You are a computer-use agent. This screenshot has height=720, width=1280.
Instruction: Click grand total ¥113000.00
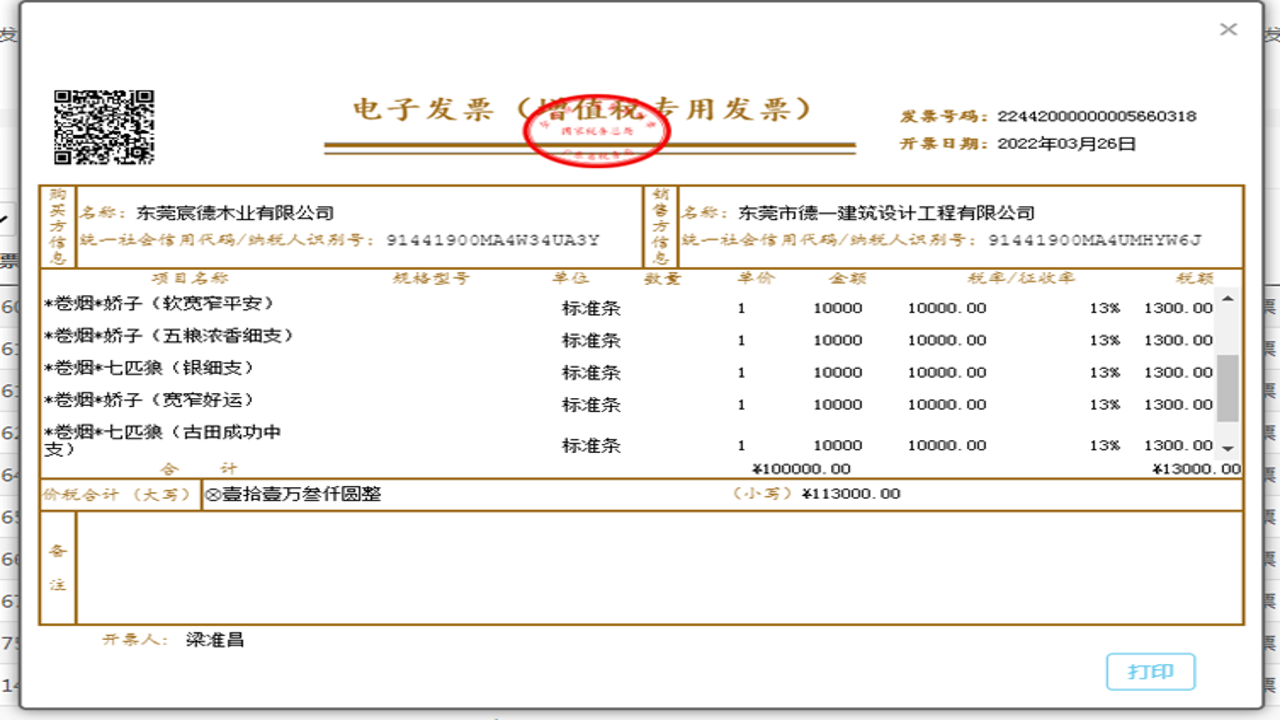pos(851,494)
